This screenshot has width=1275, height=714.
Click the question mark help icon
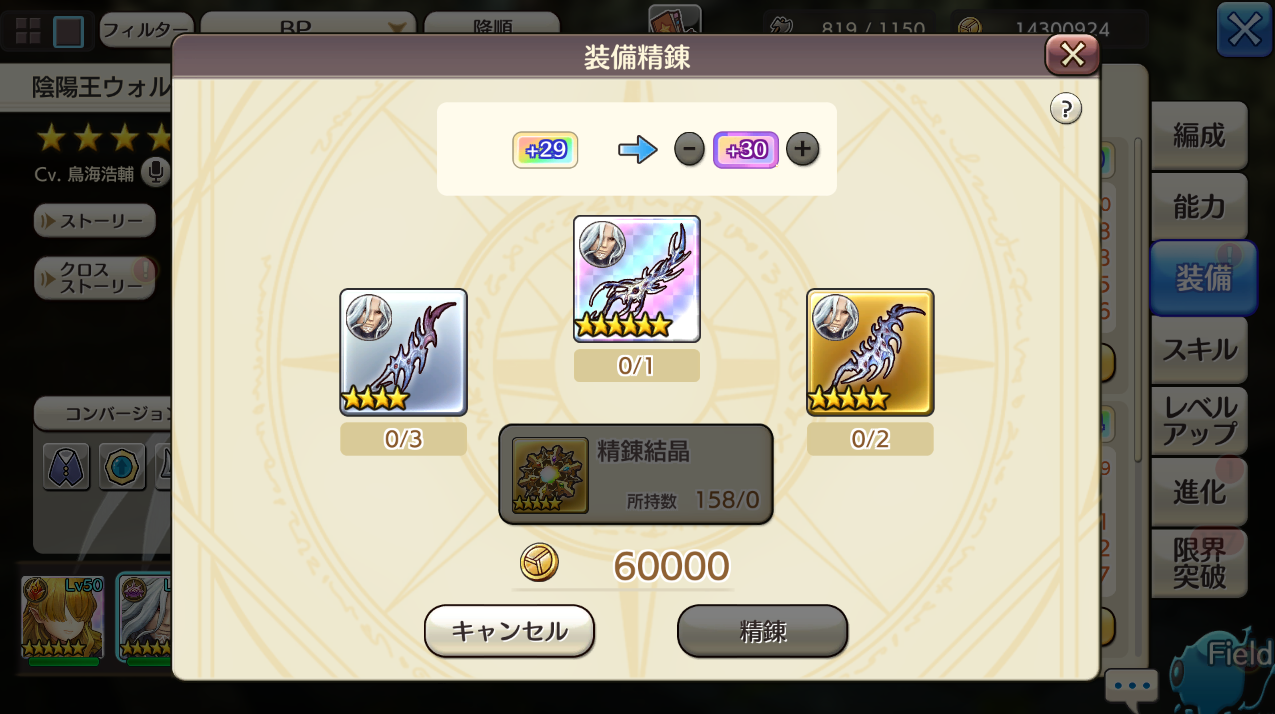[x=1066, y=108]
